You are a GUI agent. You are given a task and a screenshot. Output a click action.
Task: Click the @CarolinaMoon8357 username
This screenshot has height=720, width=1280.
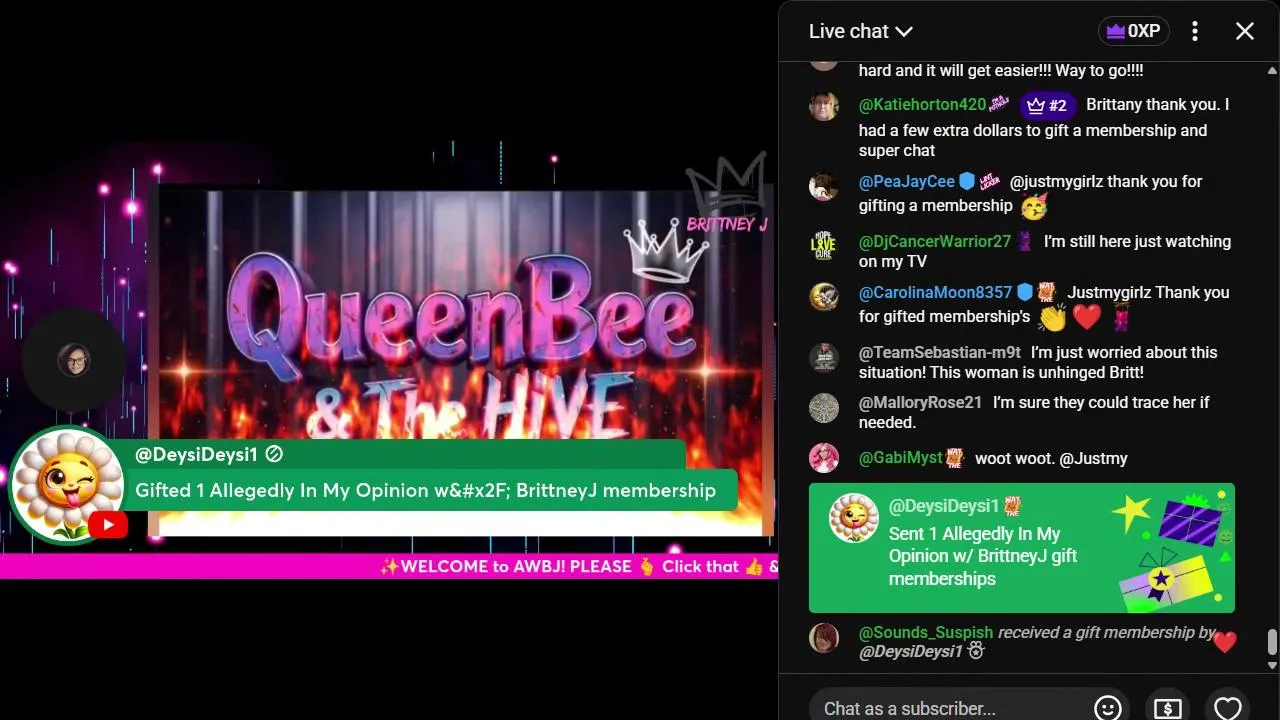[x=935, y=293]
